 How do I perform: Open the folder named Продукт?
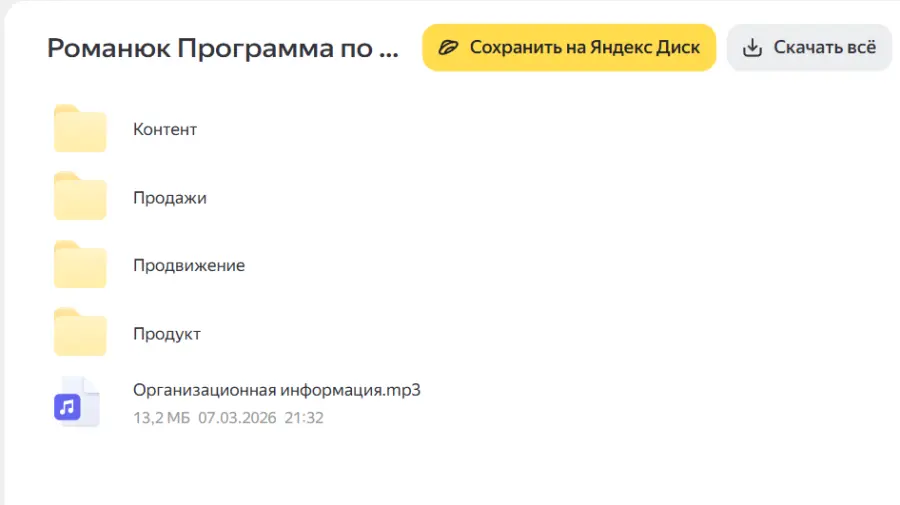[x=166, y=334]
